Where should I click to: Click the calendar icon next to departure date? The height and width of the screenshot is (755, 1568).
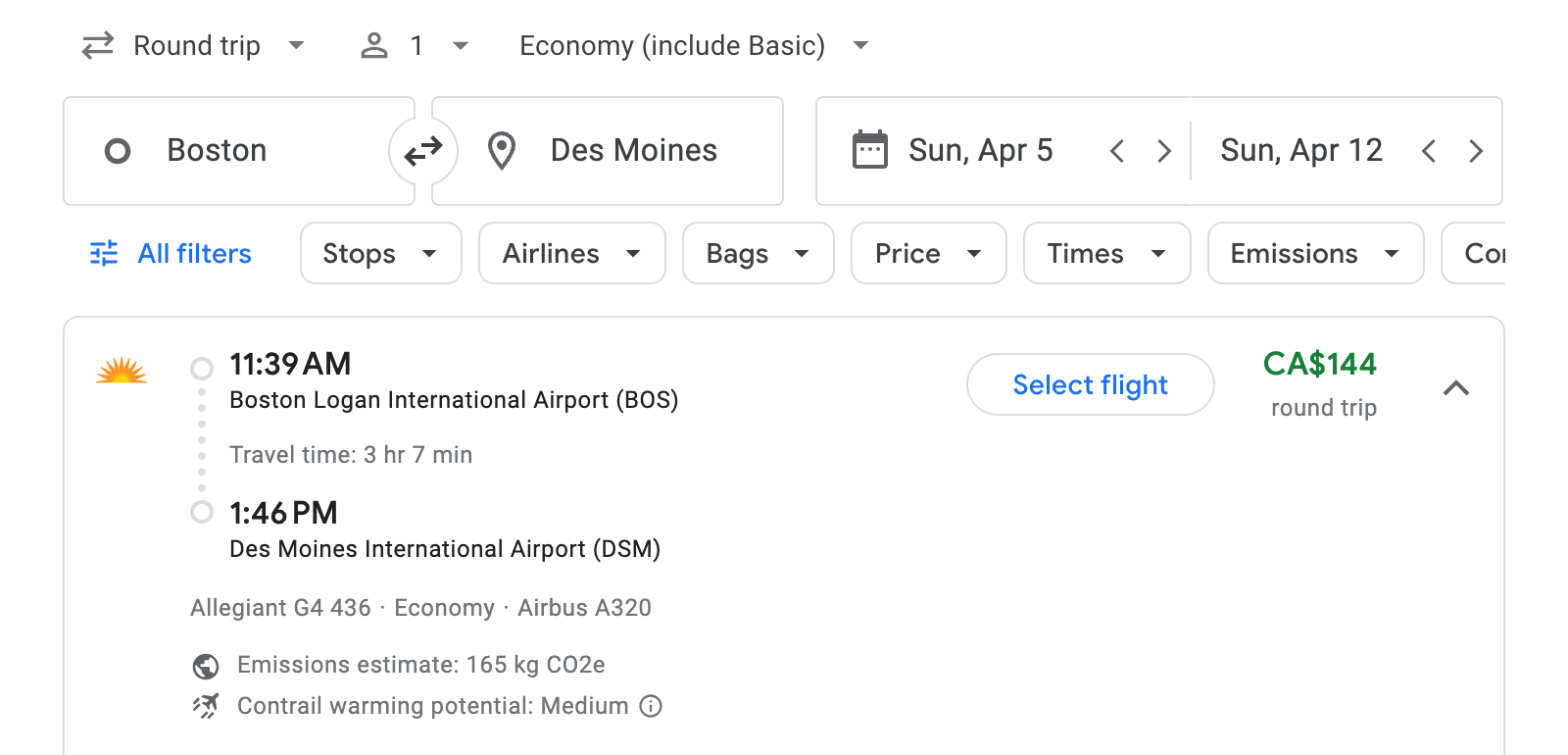[870, 149]
